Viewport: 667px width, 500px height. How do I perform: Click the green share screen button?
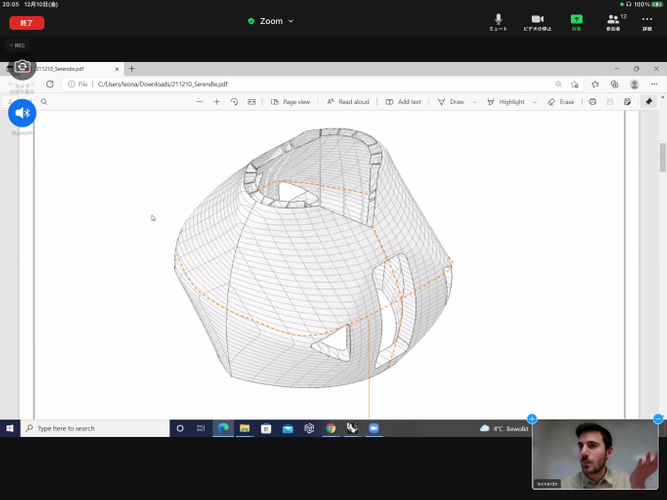coord(576,21)
